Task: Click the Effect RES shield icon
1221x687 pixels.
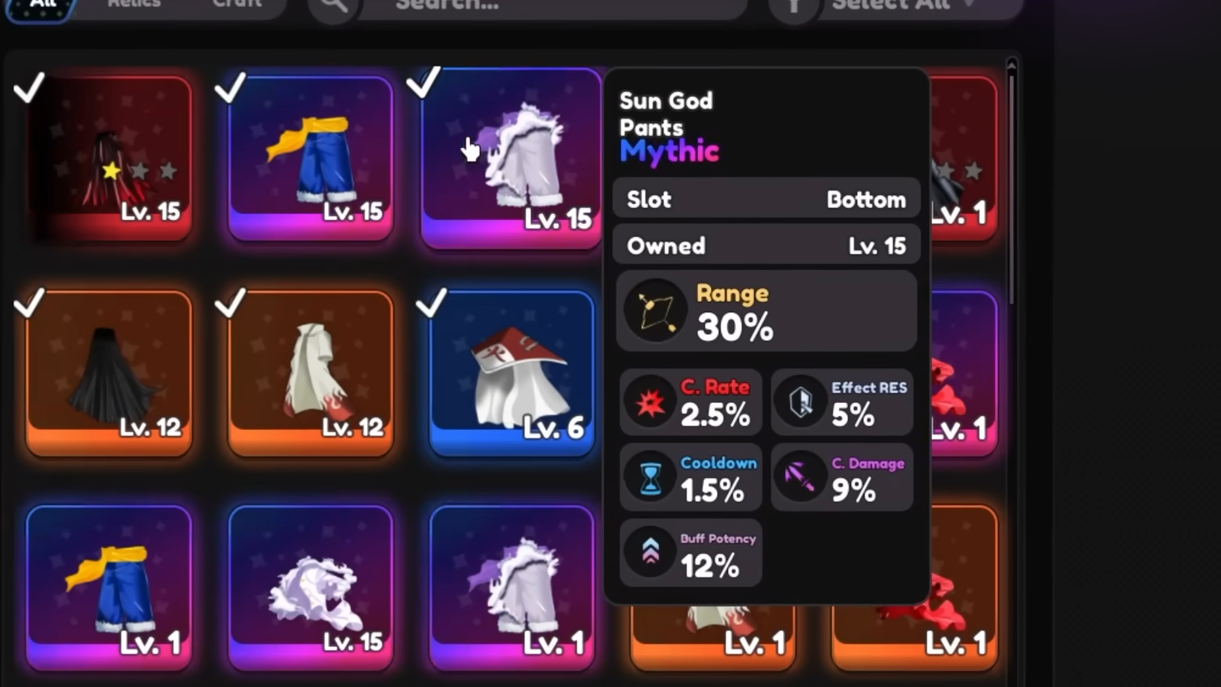Action: pyautogui.click(x=801, y=402)
